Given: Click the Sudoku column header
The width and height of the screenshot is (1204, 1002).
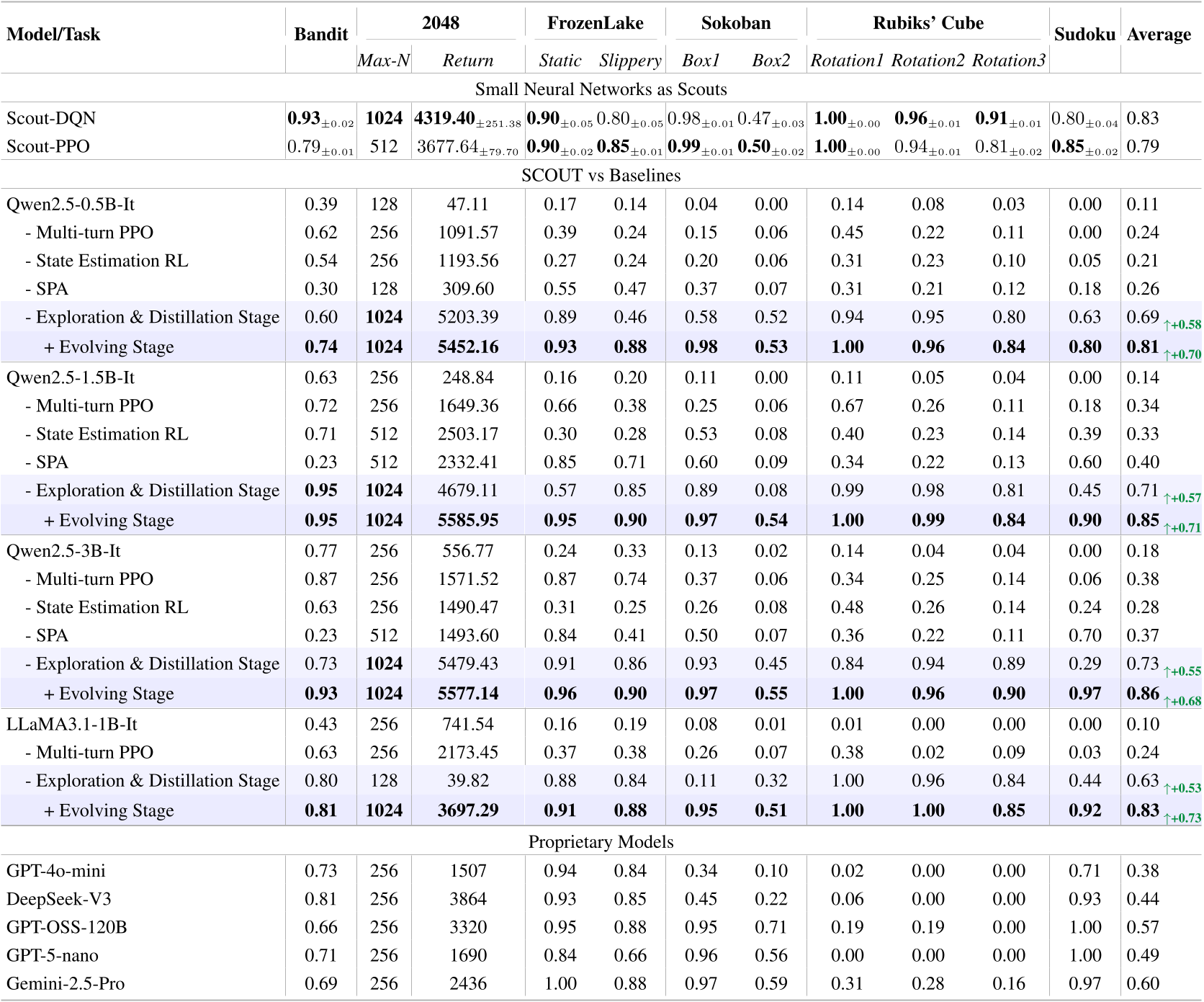Looking at the screenshot, I should [x=1084, y=35].
